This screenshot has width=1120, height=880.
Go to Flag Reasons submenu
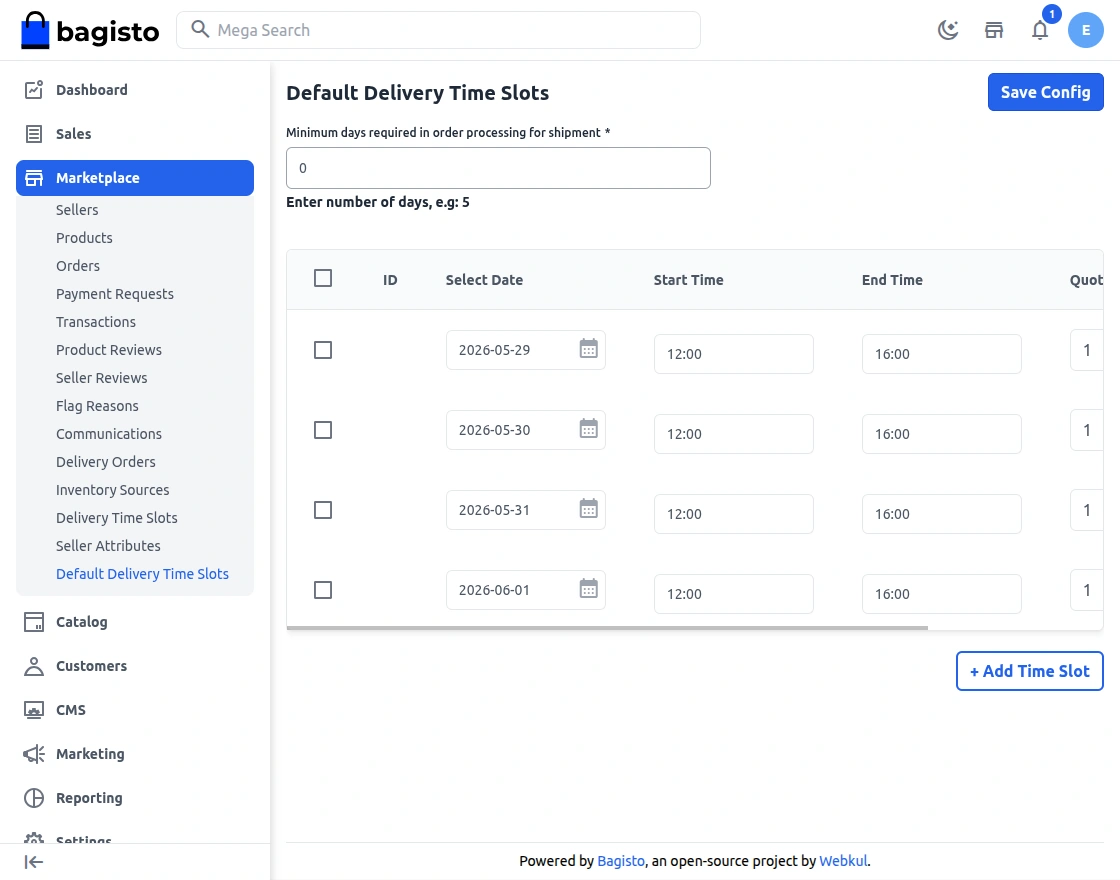tap(97, 406)
